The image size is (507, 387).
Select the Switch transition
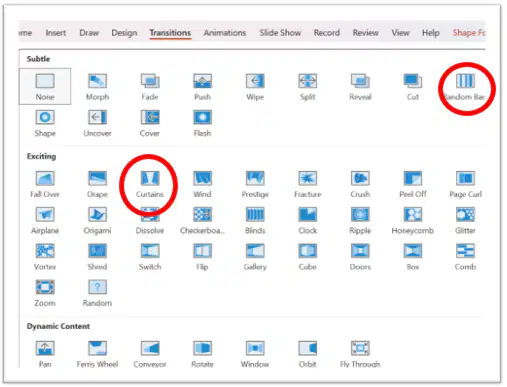click(150, 257)
